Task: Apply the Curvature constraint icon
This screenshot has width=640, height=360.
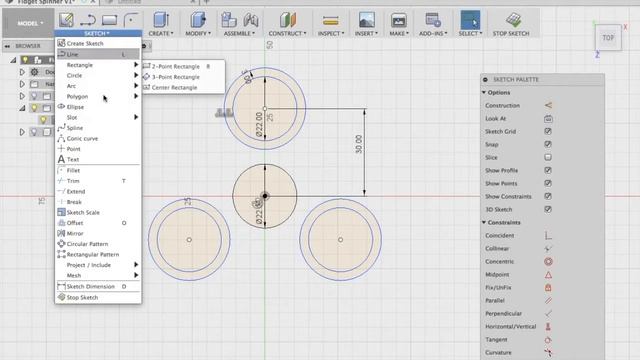Action: [x=548, y=352]
